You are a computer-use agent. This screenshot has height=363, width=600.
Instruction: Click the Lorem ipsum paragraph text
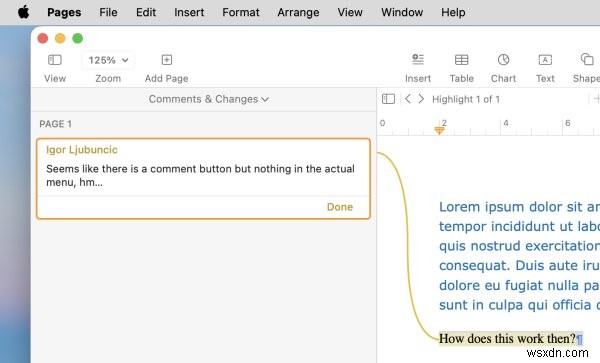tap(519, 256)
